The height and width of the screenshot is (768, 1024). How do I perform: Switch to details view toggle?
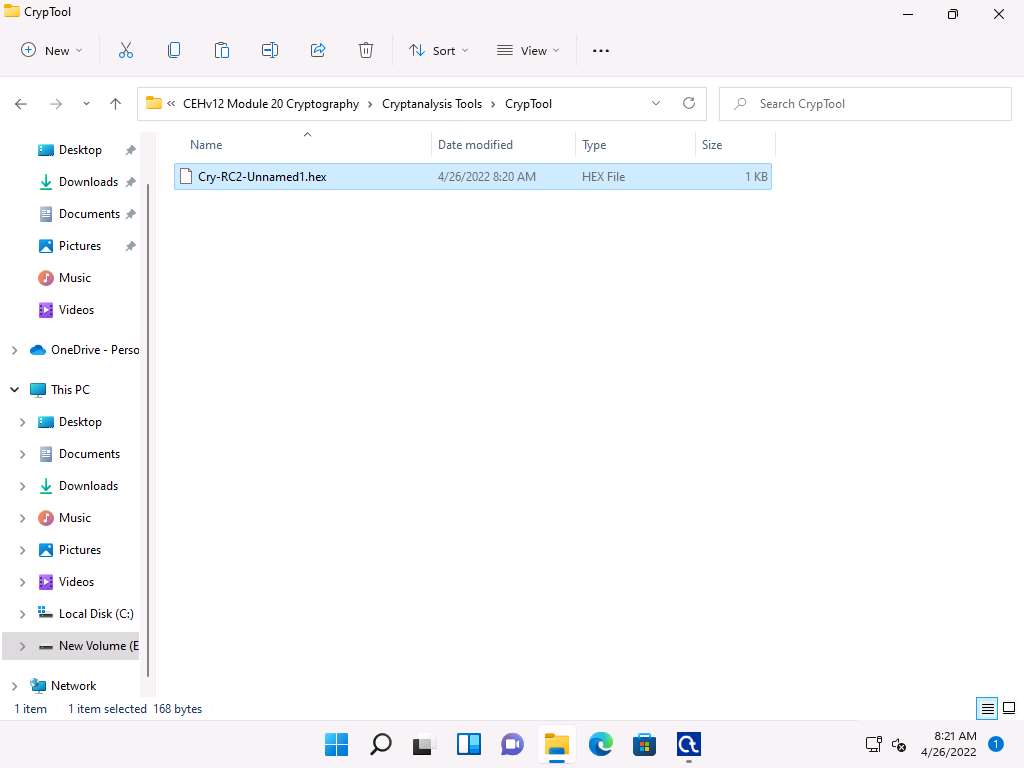tap(987, 709)
